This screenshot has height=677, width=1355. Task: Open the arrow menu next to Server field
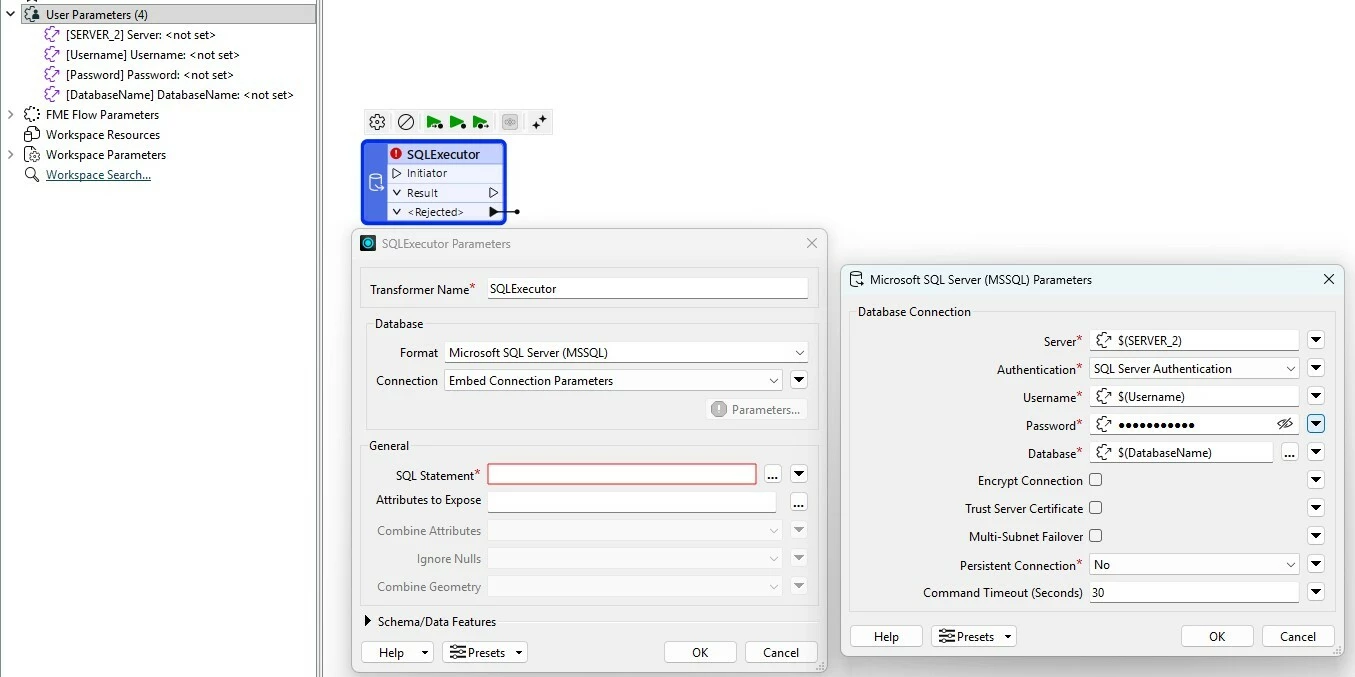click(1316, 340)
